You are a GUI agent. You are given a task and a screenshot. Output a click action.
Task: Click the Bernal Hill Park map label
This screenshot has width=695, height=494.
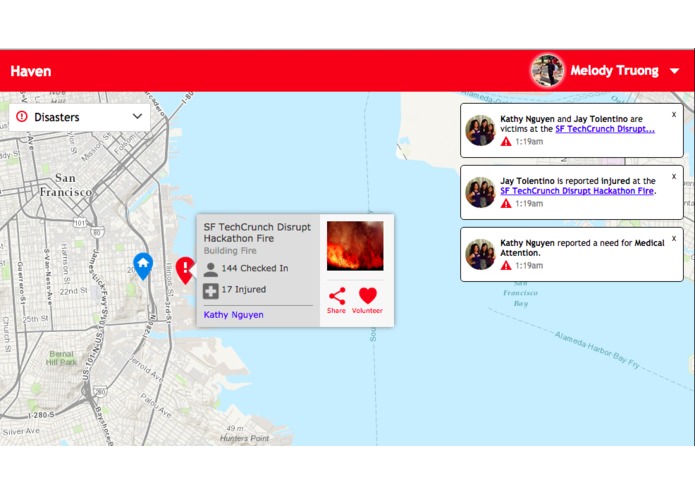(x=62, y=358)
